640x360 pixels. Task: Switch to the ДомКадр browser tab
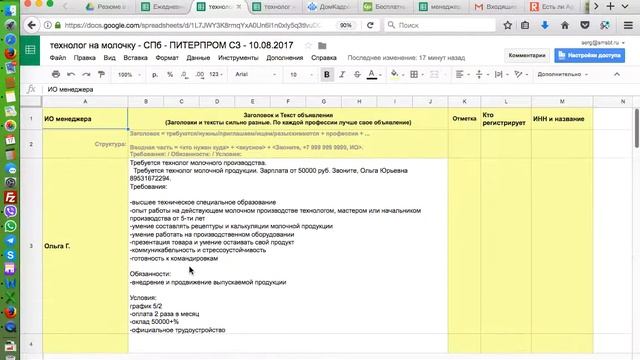click(x=330, y=7)
